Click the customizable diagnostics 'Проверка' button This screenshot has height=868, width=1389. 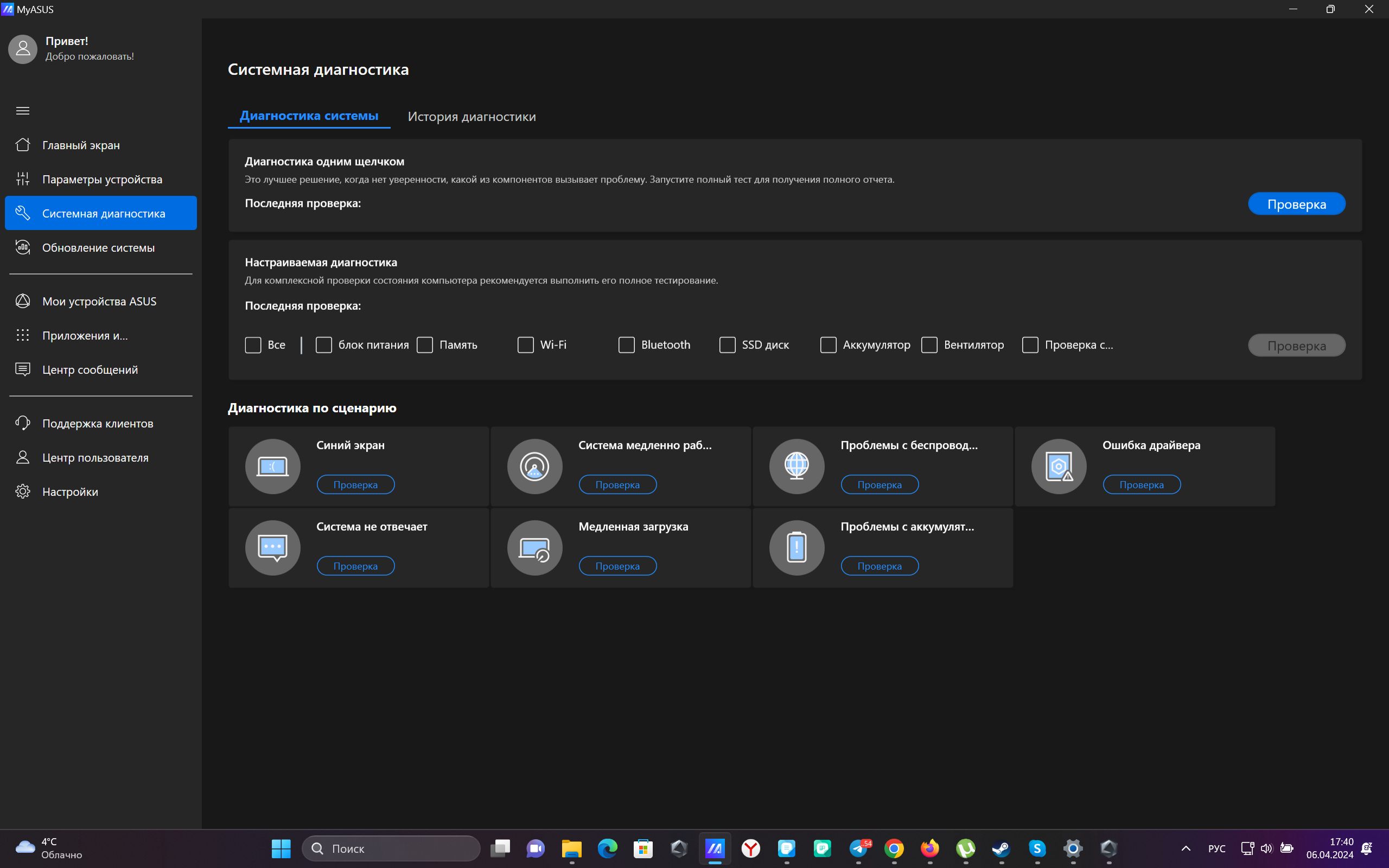1297,346
